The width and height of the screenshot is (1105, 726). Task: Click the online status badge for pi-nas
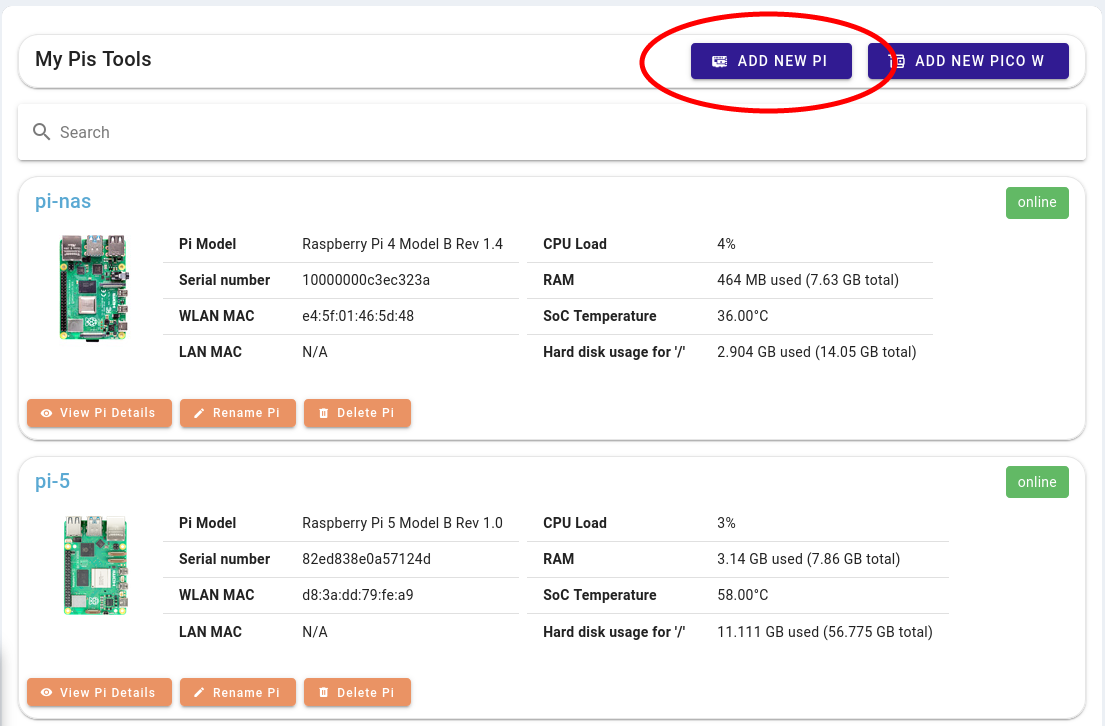point(1036,202)
